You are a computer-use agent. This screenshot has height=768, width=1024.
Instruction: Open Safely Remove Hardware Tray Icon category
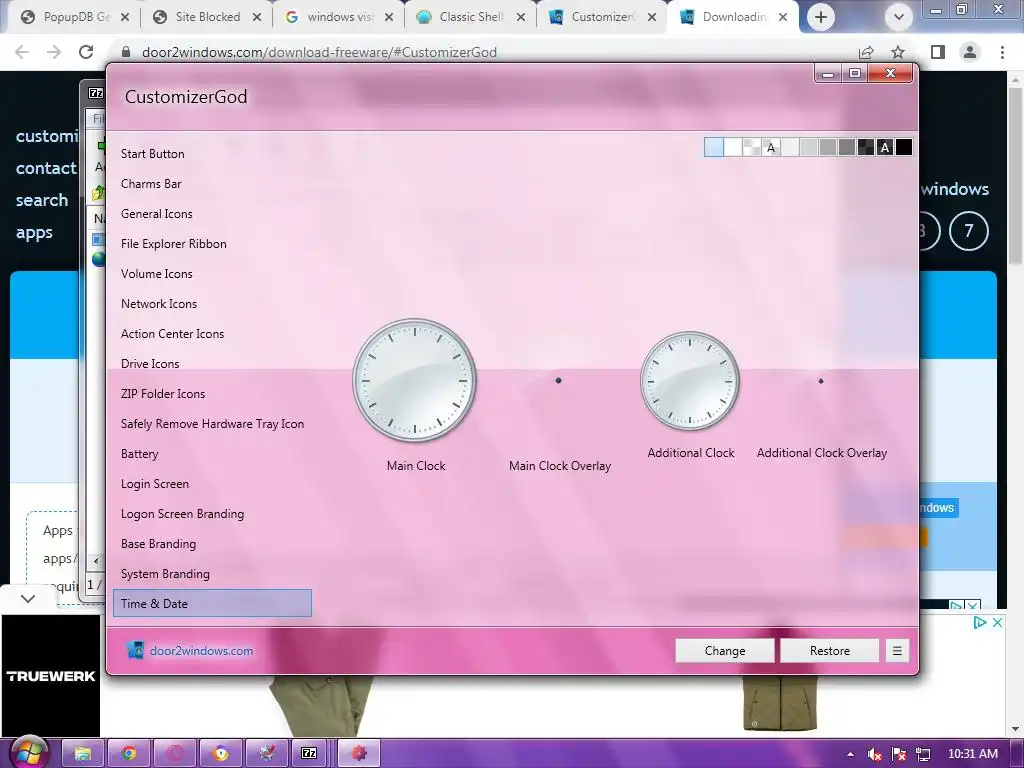click(212, 424)
